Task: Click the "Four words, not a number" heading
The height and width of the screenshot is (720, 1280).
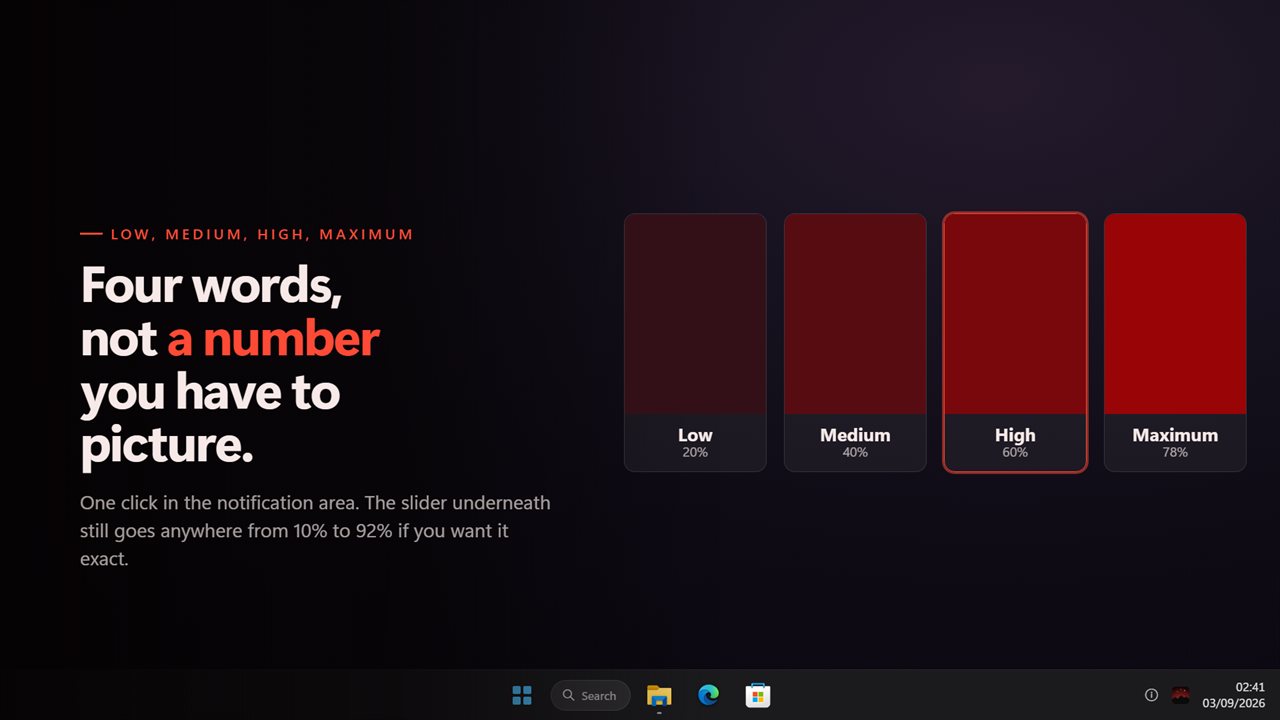Action: pos(230,365)
